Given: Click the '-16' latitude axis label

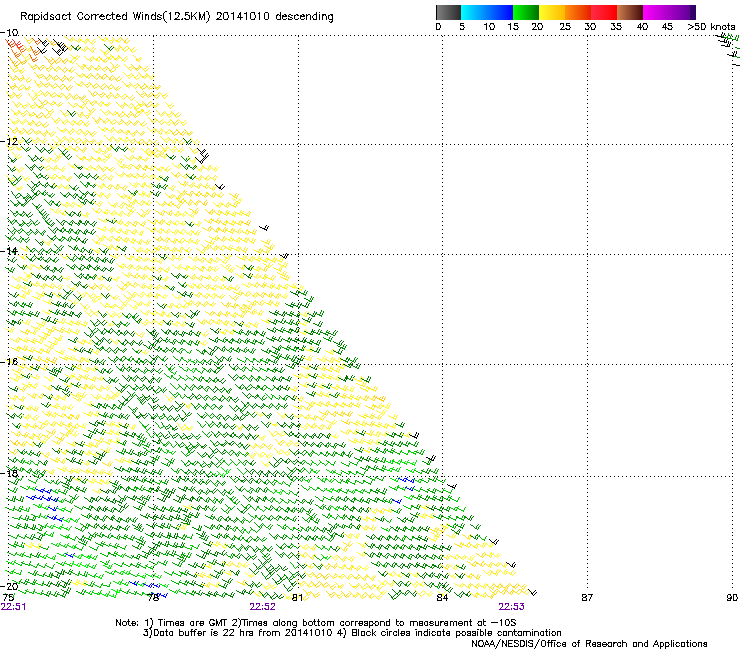Looking at the screenshot, I should click(9, 362).
